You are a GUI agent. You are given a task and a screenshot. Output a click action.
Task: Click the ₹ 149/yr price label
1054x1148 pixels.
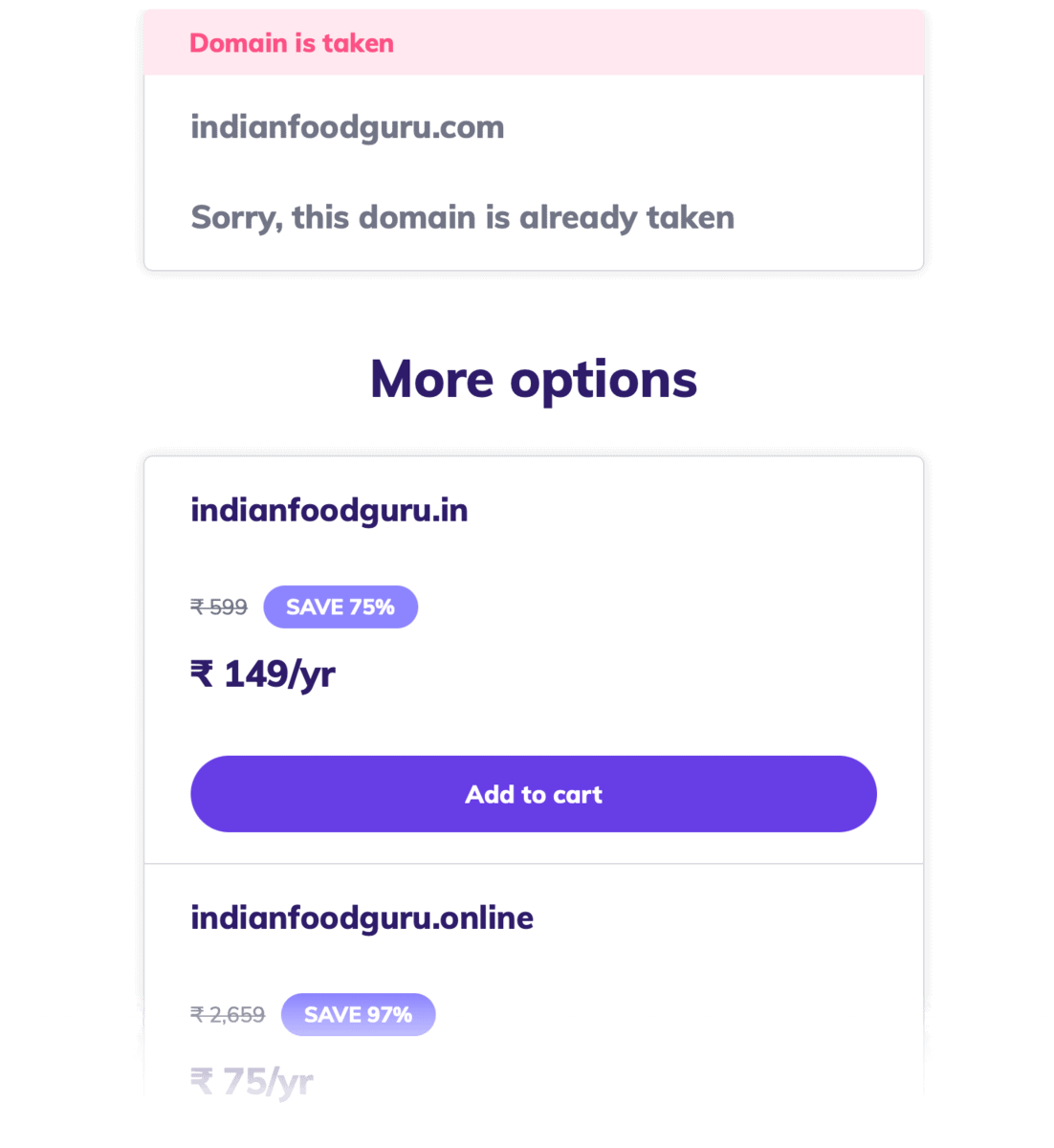pos(262,673)
